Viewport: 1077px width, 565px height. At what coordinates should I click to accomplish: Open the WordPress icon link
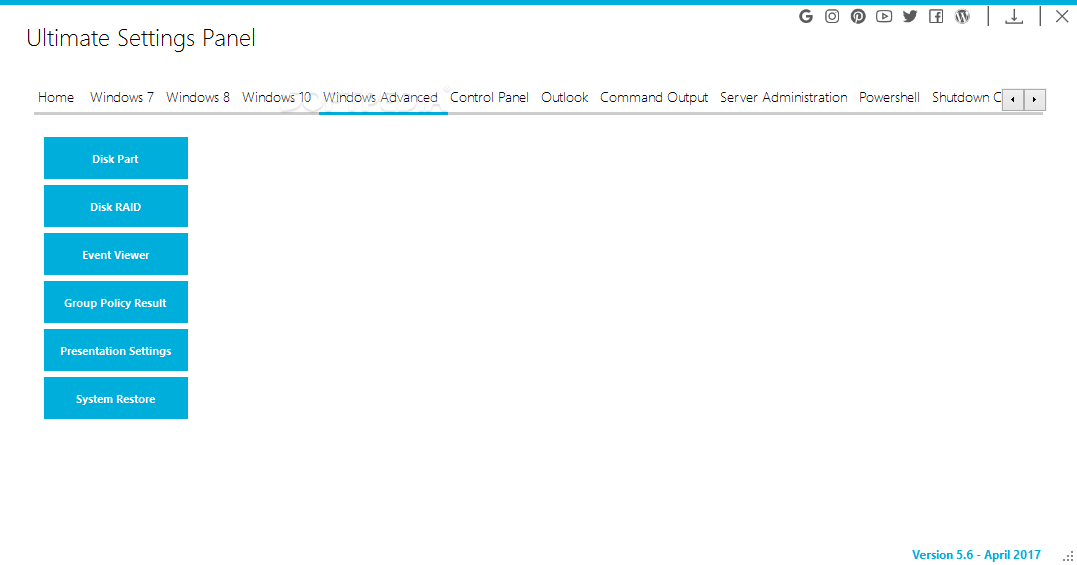(x=962, y=16)
